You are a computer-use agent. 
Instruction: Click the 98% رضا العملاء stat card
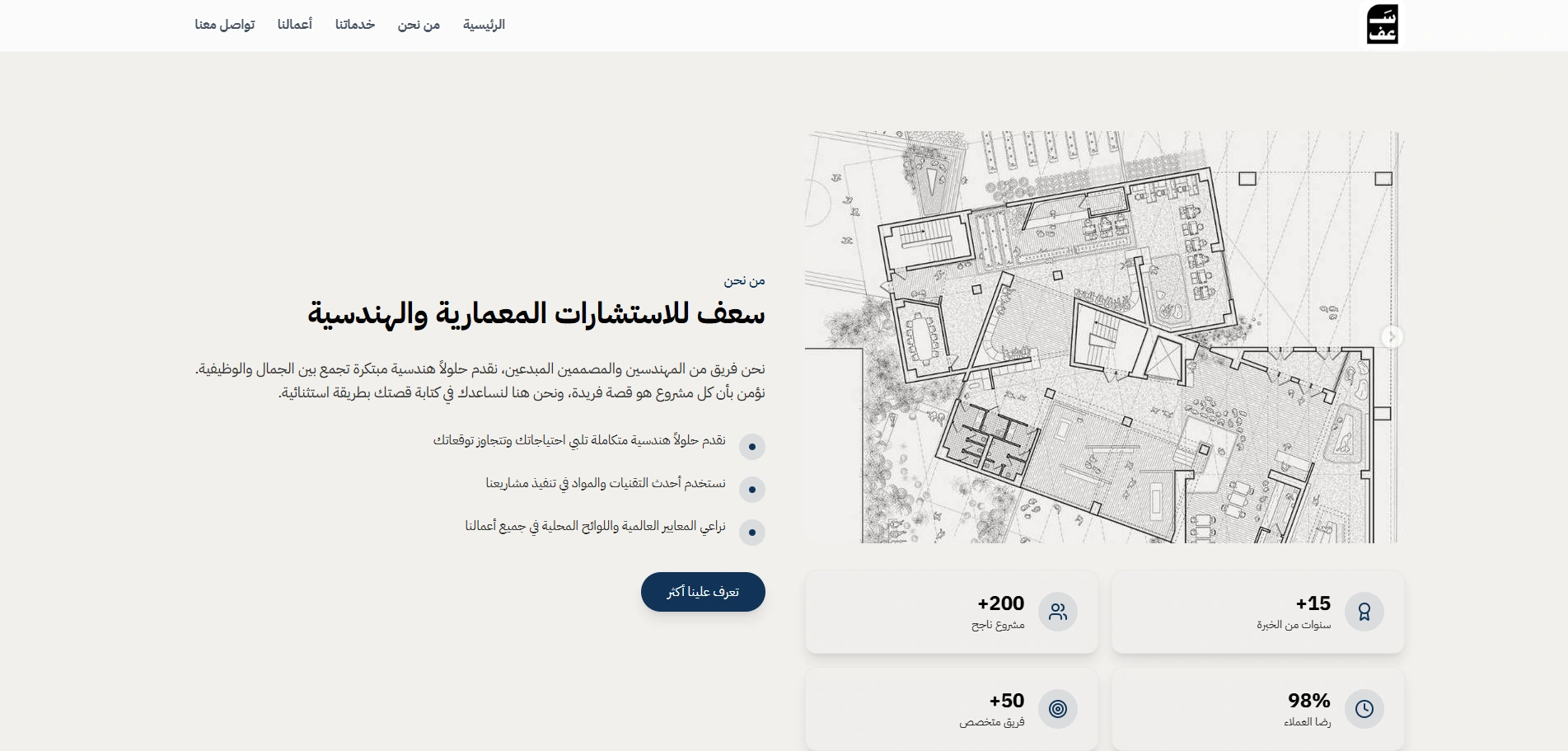pos(1257,709)
